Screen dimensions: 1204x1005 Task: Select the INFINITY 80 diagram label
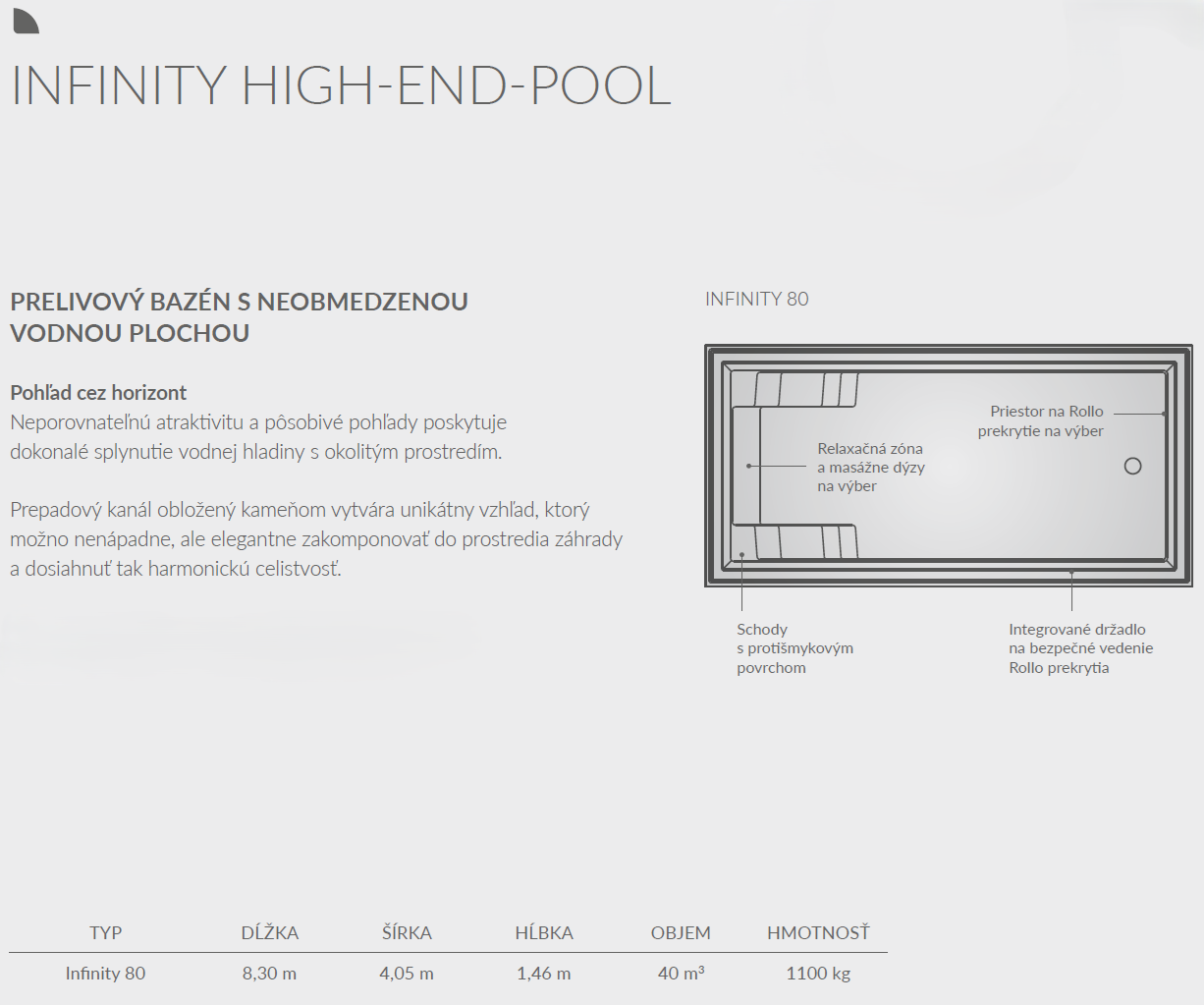756,300
